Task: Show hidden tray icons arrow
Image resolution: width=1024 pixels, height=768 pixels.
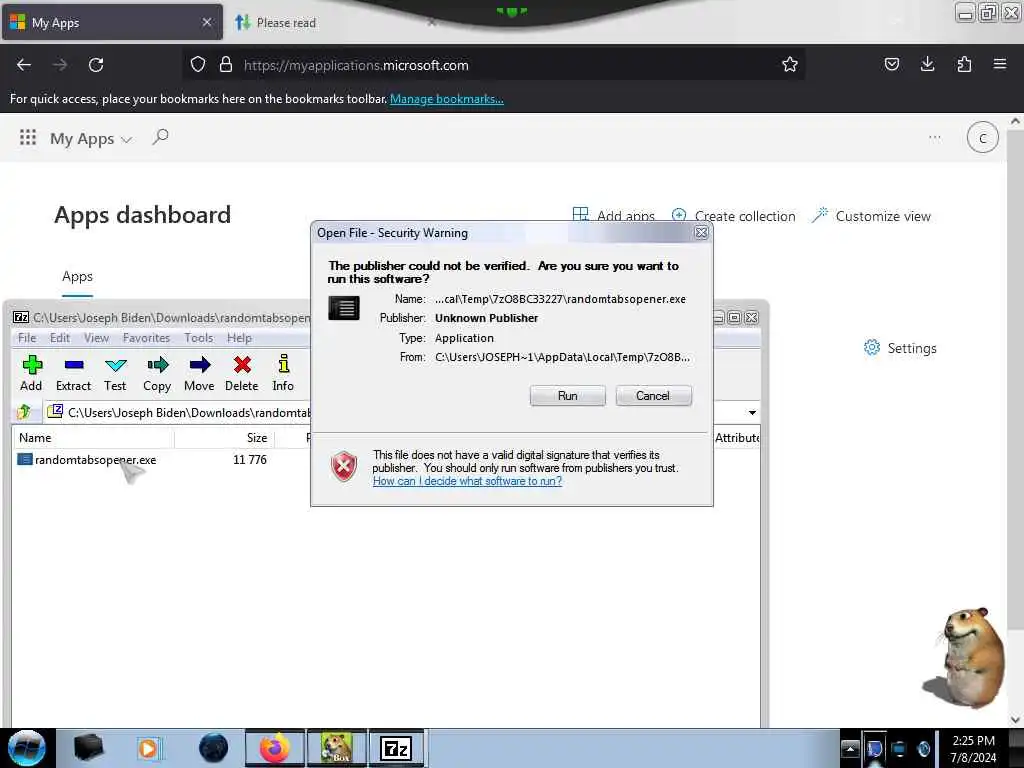Action: click(850, 748)
